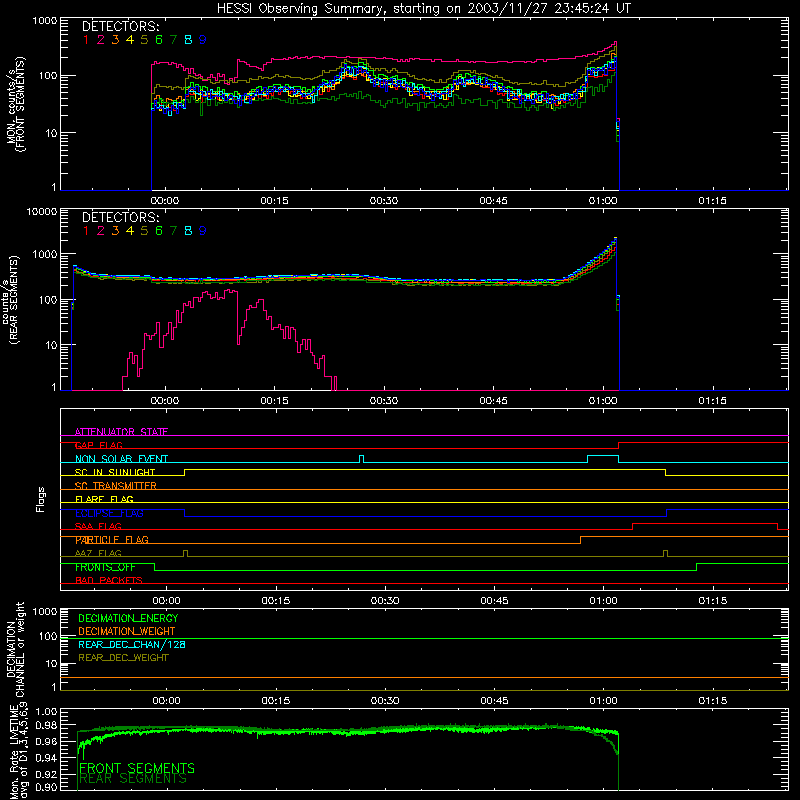Click the DECIMATION CHANNEL or weight axis title
800x800 pixels.
[x=15, y=649]
